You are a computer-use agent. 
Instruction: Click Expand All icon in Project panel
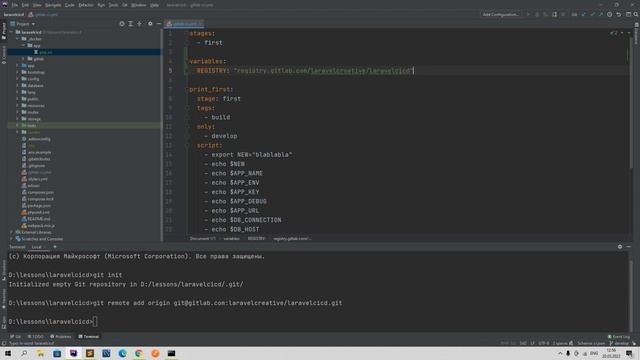coord(131,24)
